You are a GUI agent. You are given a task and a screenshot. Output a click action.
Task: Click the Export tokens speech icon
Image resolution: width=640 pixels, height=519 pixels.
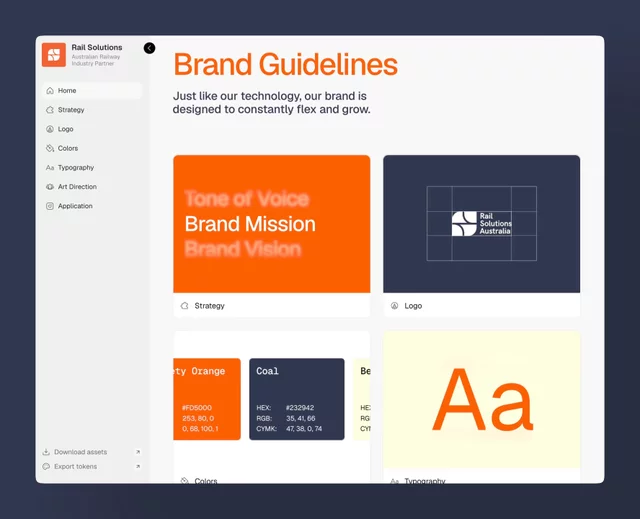tap(46, 466)
